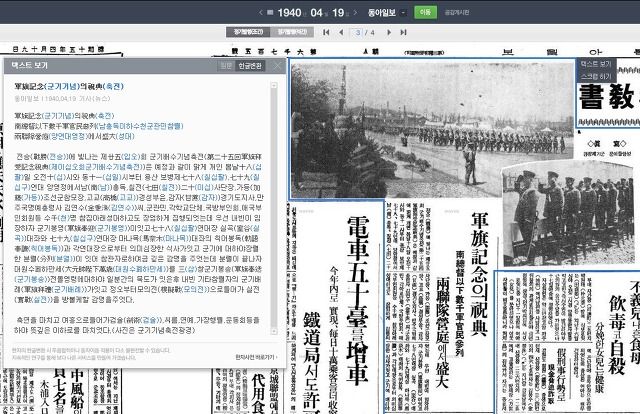Click 텍스트 보기 over the 書教 article
The height and width of the screenshot is (414, 640).
point(596,64)
